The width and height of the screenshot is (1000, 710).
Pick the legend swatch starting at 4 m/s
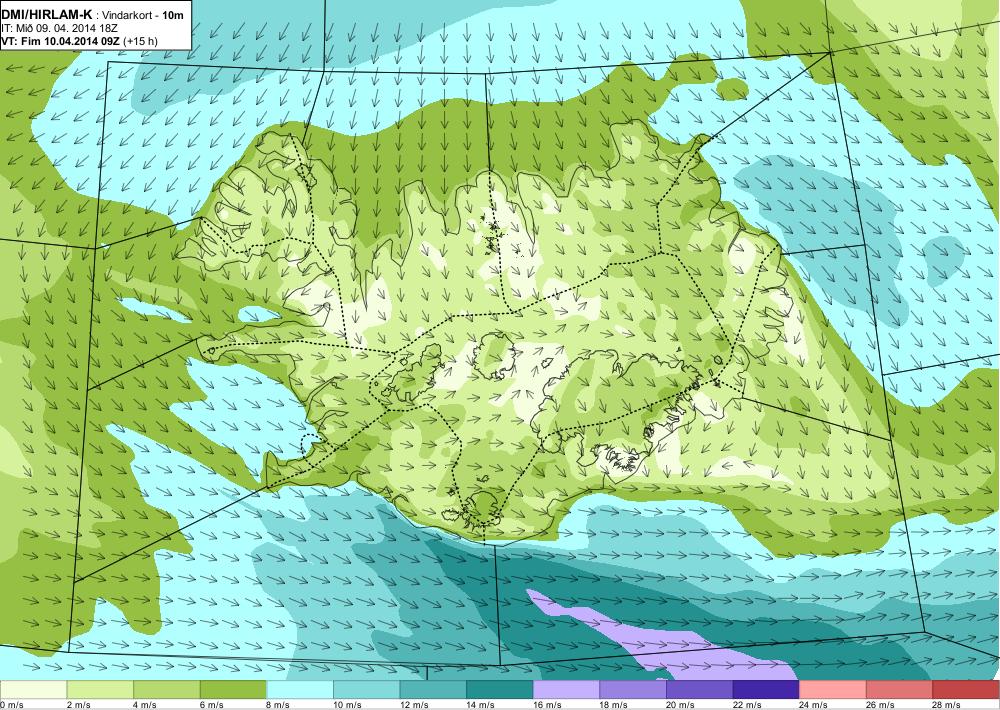pos(166,690)
